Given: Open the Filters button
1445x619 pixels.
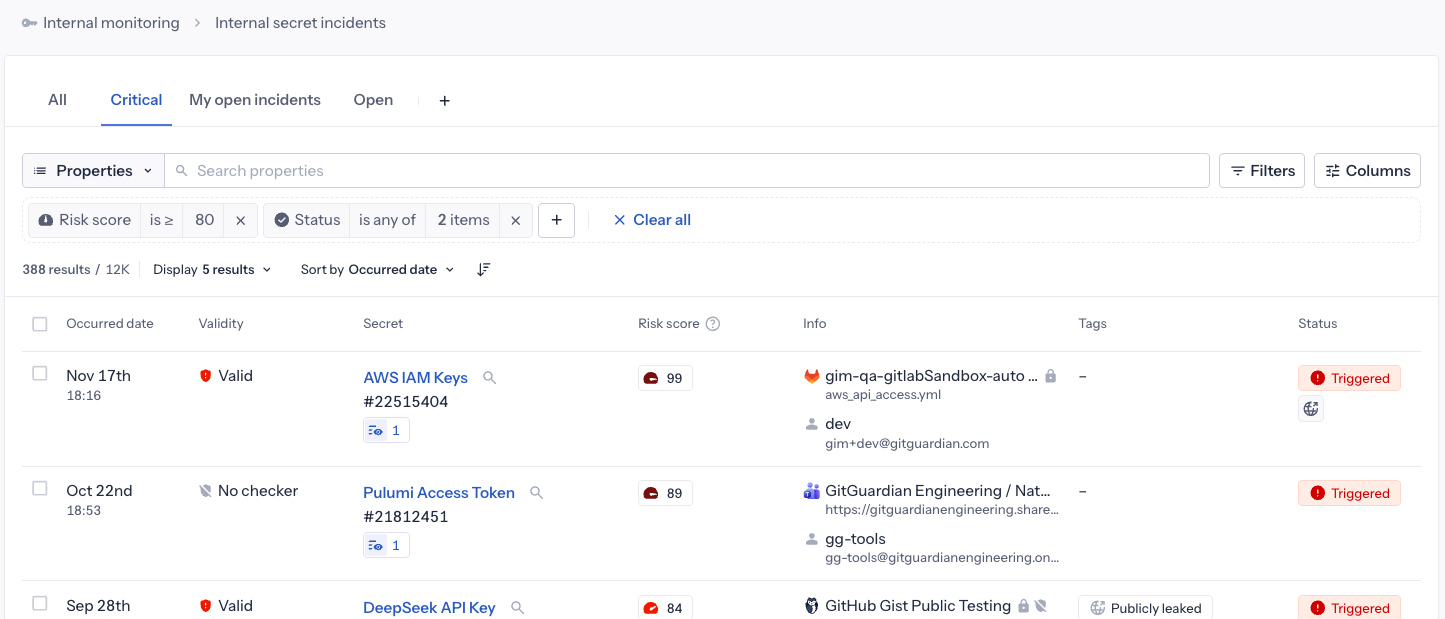Looking at the screenshot, I should pyautogui.click(x=1263, y=171).
